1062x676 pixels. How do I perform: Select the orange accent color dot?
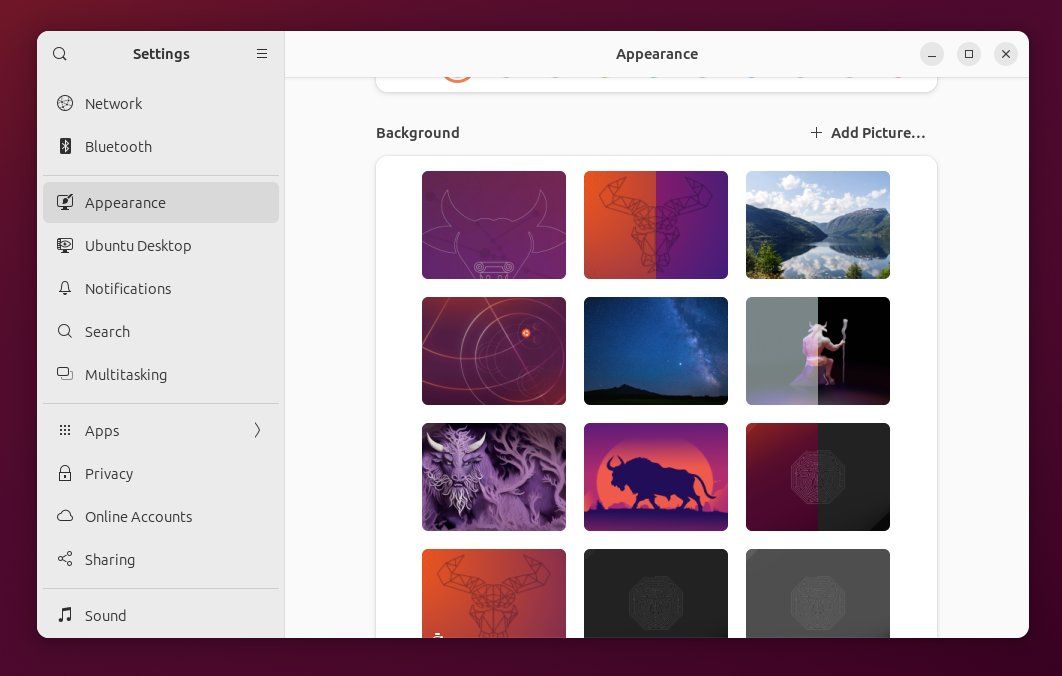point(457,74)
